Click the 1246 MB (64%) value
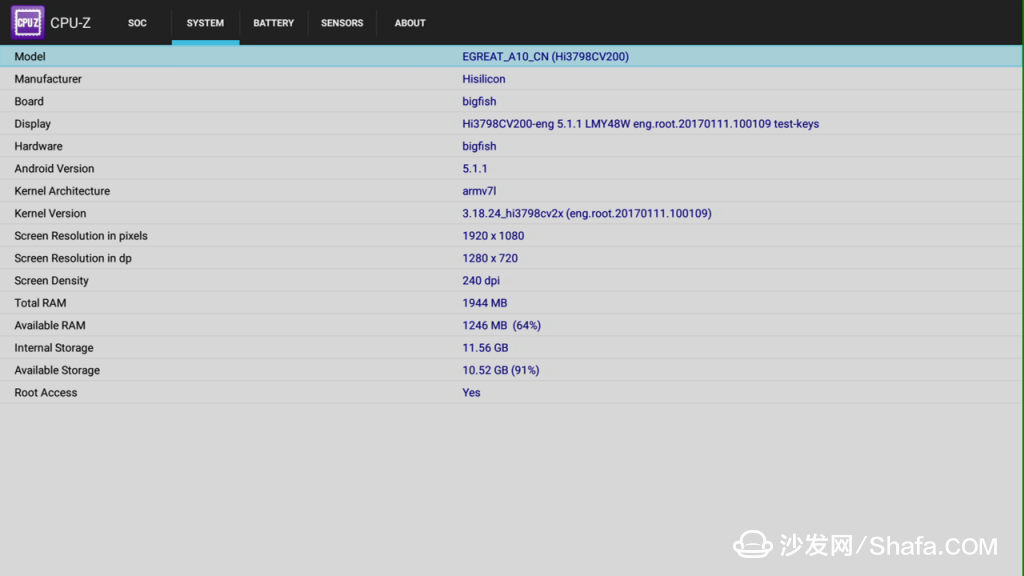The width and height of the screenshot is (1024, 576). point(502,325)
